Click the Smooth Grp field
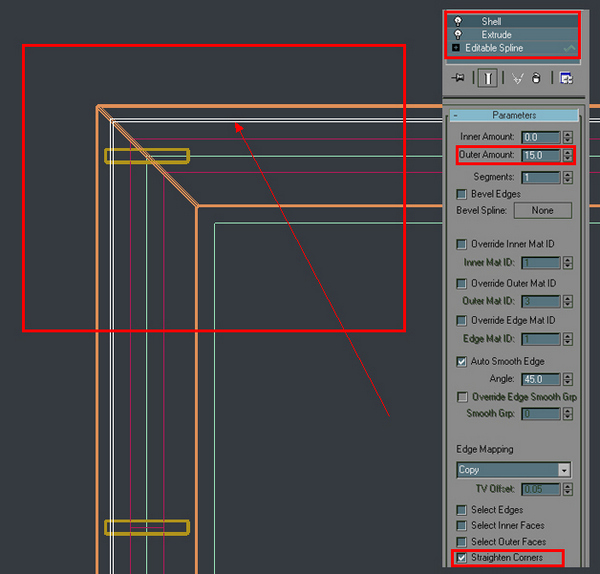600x574 pixels. pos(541,414)
